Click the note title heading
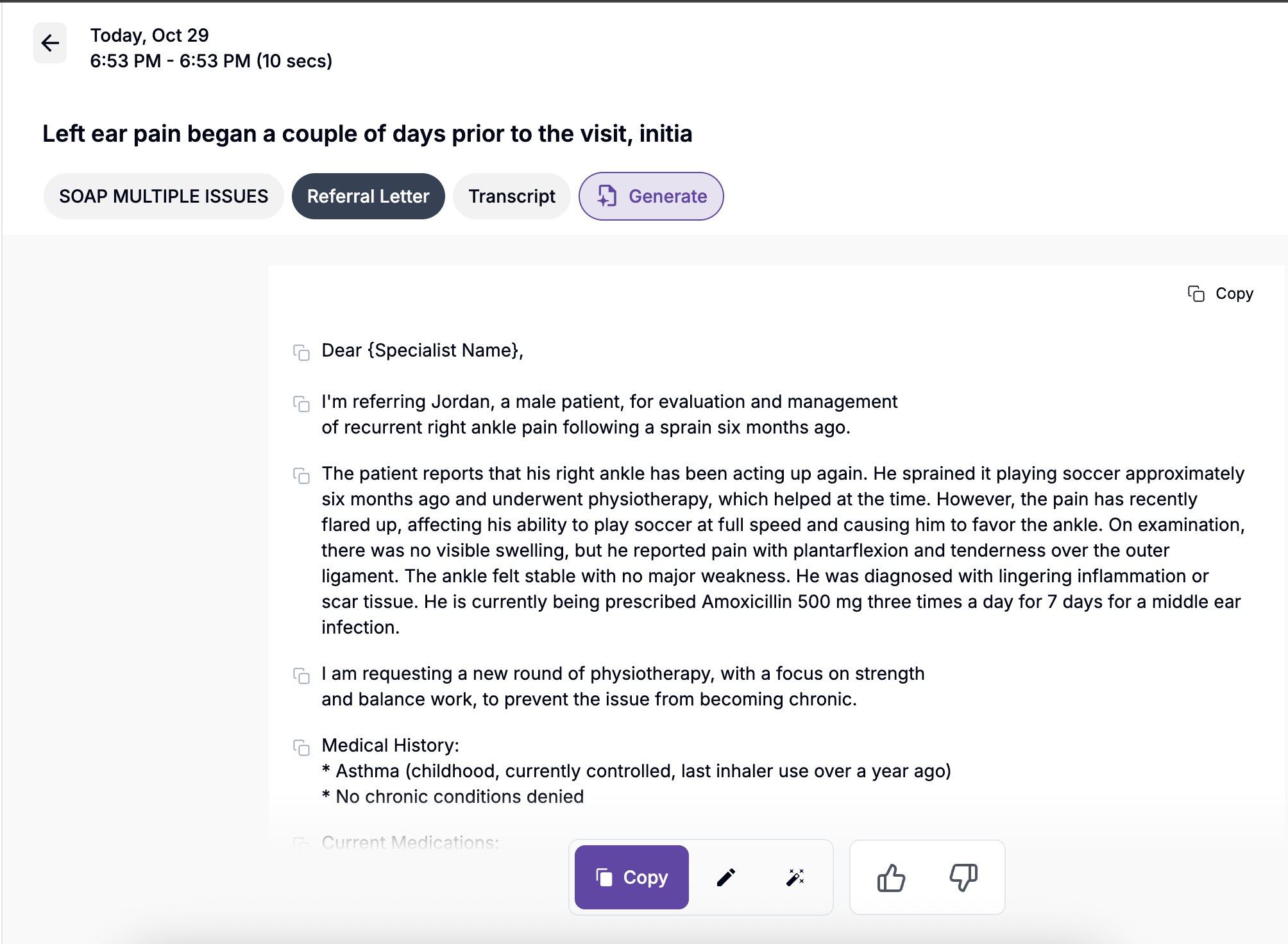 368,134
